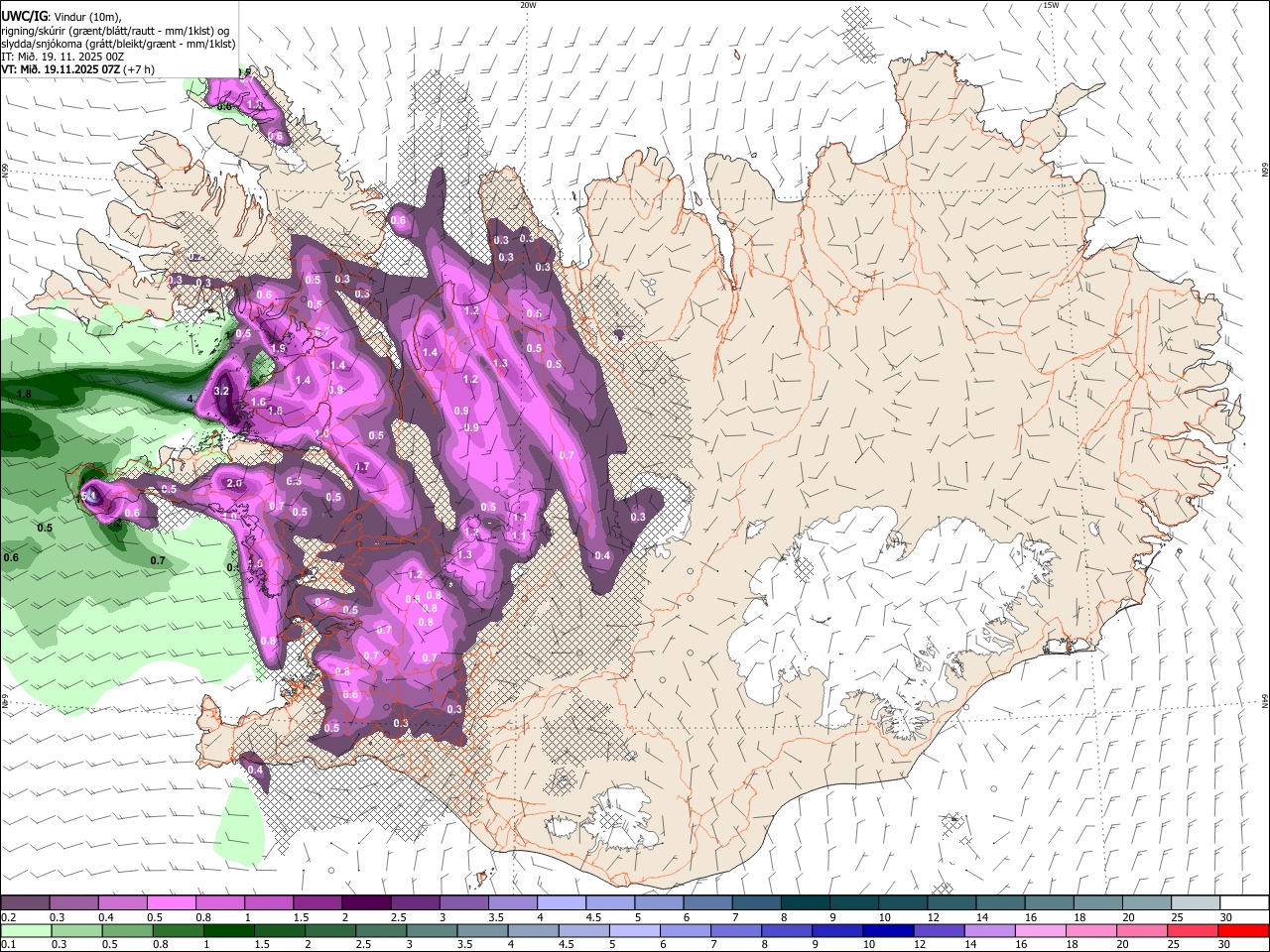
Task: Click the 15W longitude label
Action: tap(1051, 5)
